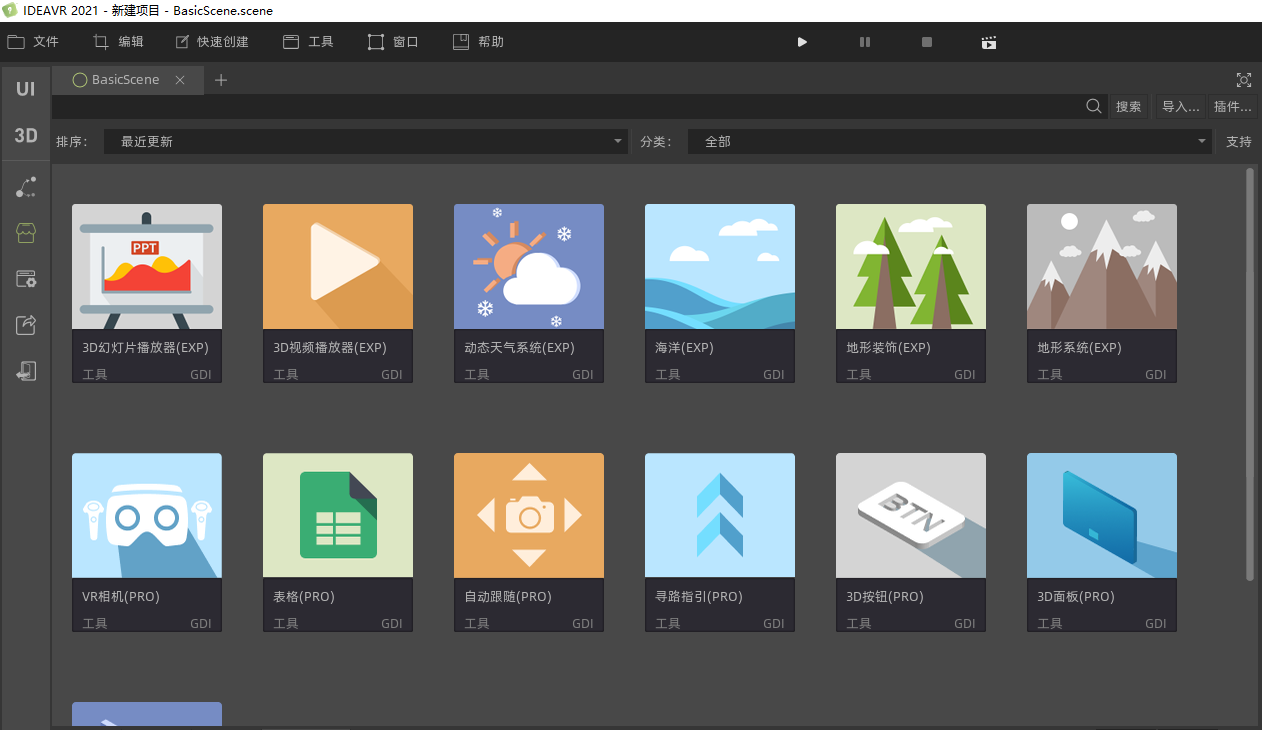Select the 表格 spreadsheet thumbnail
Image resolution: width=1262 pixels, height=730 pixels.
[x=338, y=515]
